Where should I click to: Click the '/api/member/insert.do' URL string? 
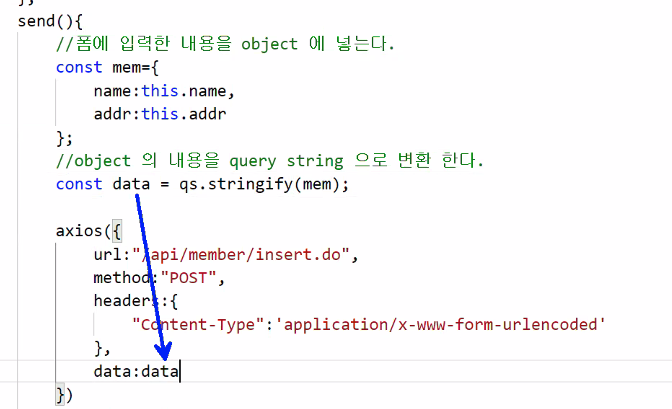pyautogui.click(x=241, y=255)
